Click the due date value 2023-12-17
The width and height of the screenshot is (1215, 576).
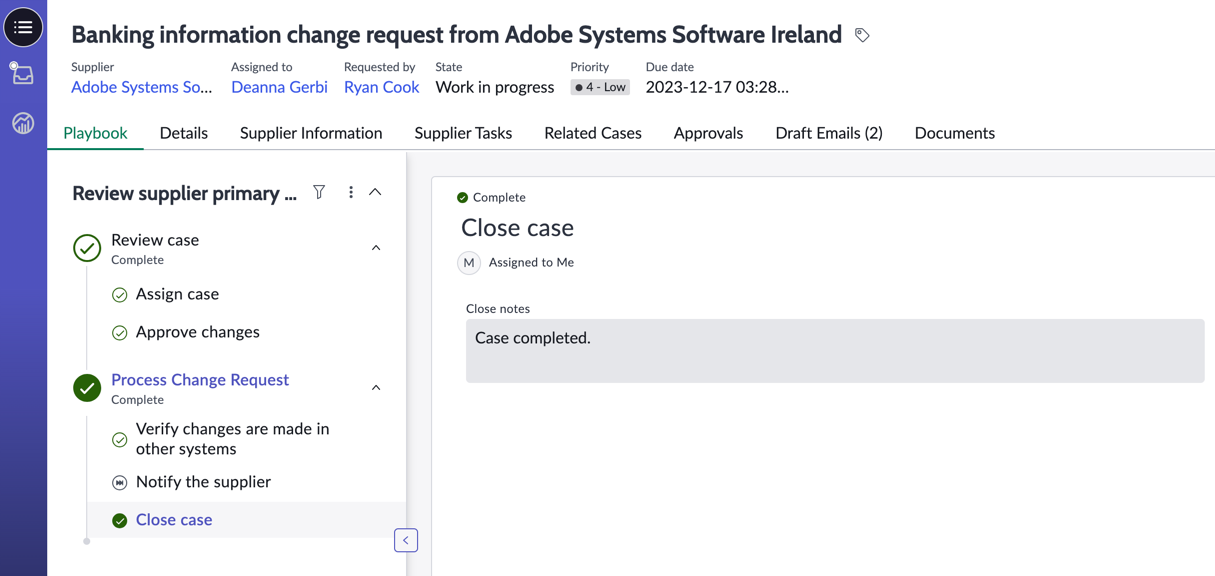(717, 87)
